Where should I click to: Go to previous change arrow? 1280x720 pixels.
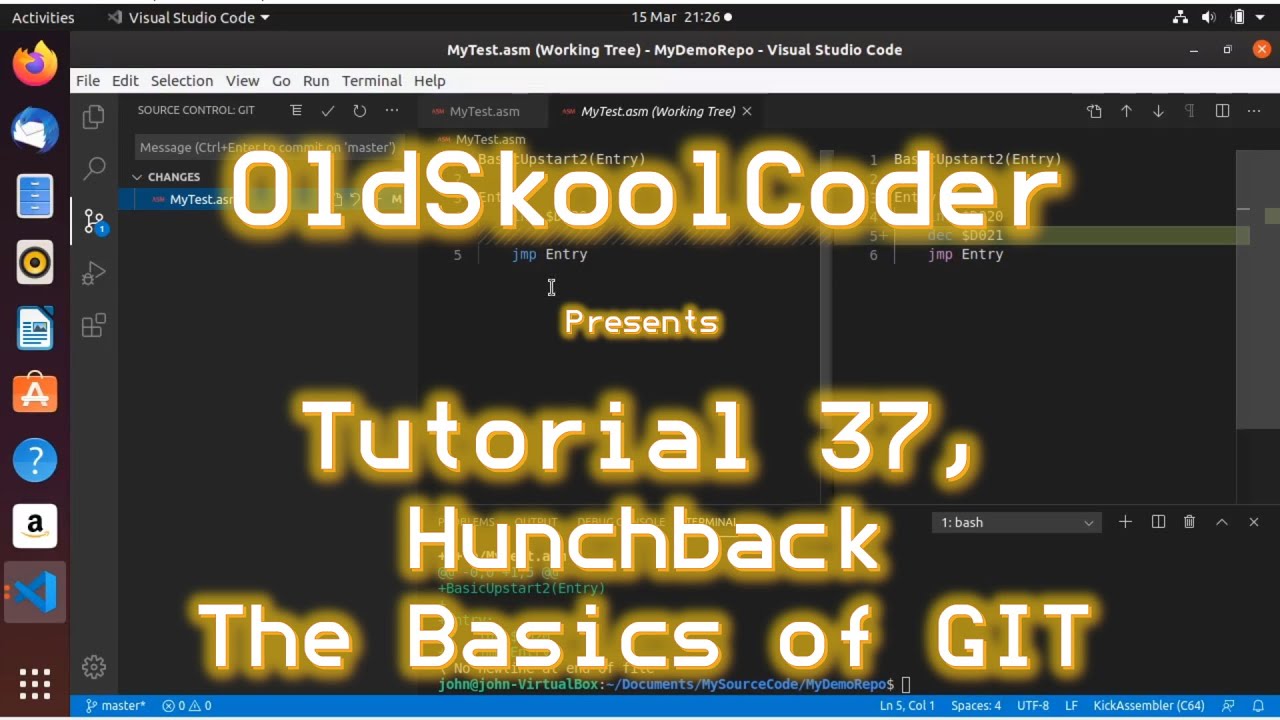coord(1126,111)
